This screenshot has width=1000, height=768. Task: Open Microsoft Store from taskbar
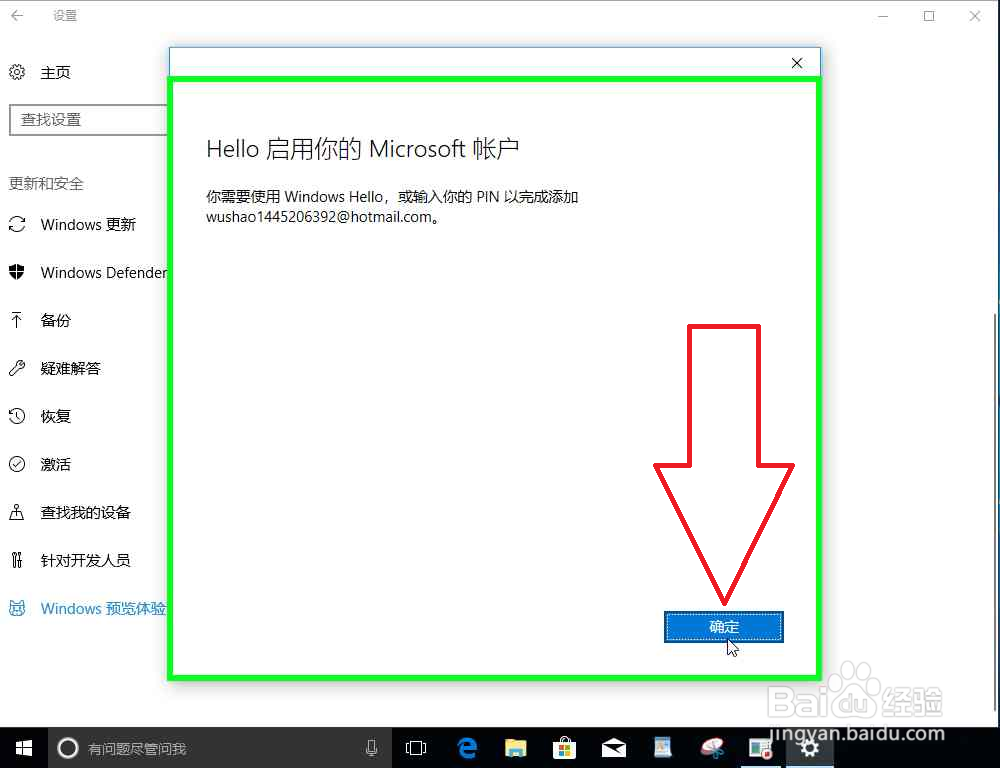(564, 748)
